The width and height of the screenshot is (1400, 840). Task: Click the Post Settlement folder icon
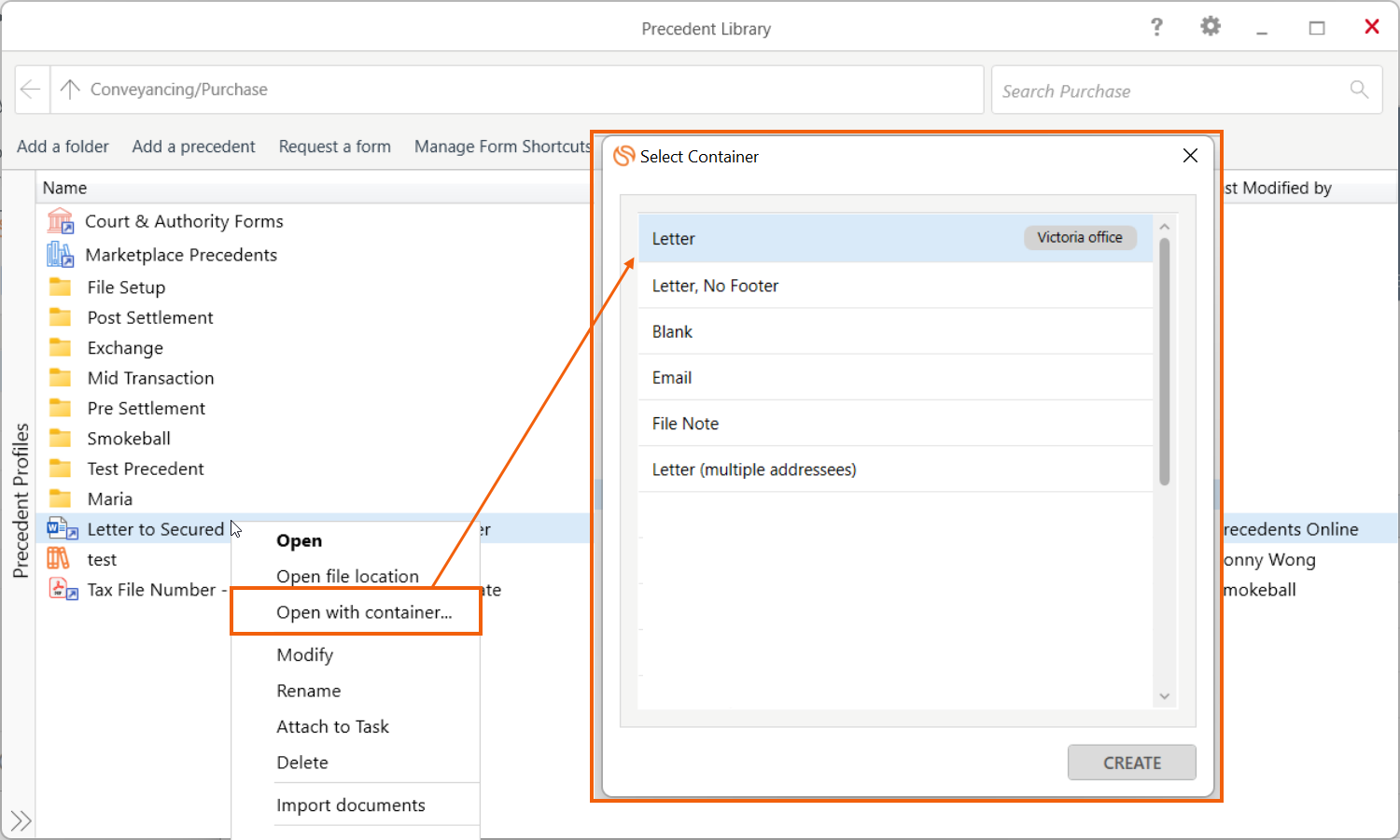[61, 317]
